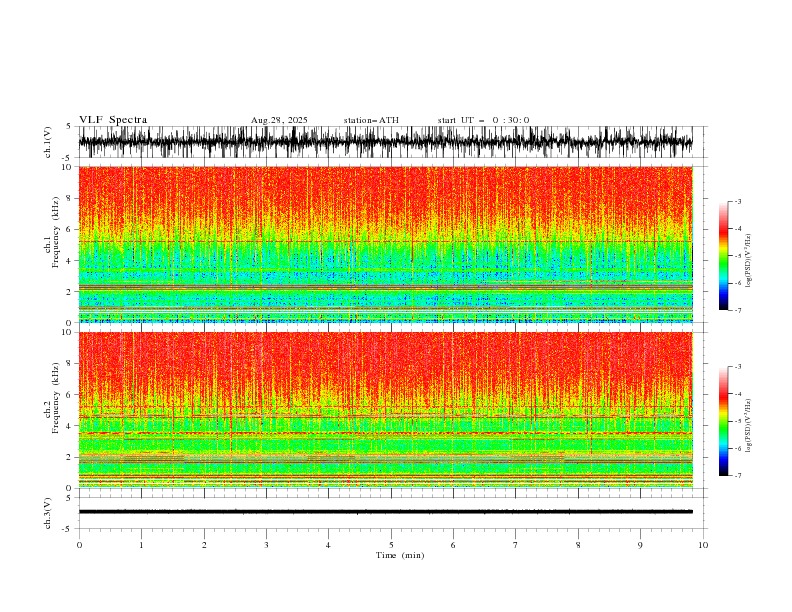Screen dimensions: 792x612
Task: Click the "6" kHz tick on ch.2 spectrogram
Action: (x=70, y=395)
